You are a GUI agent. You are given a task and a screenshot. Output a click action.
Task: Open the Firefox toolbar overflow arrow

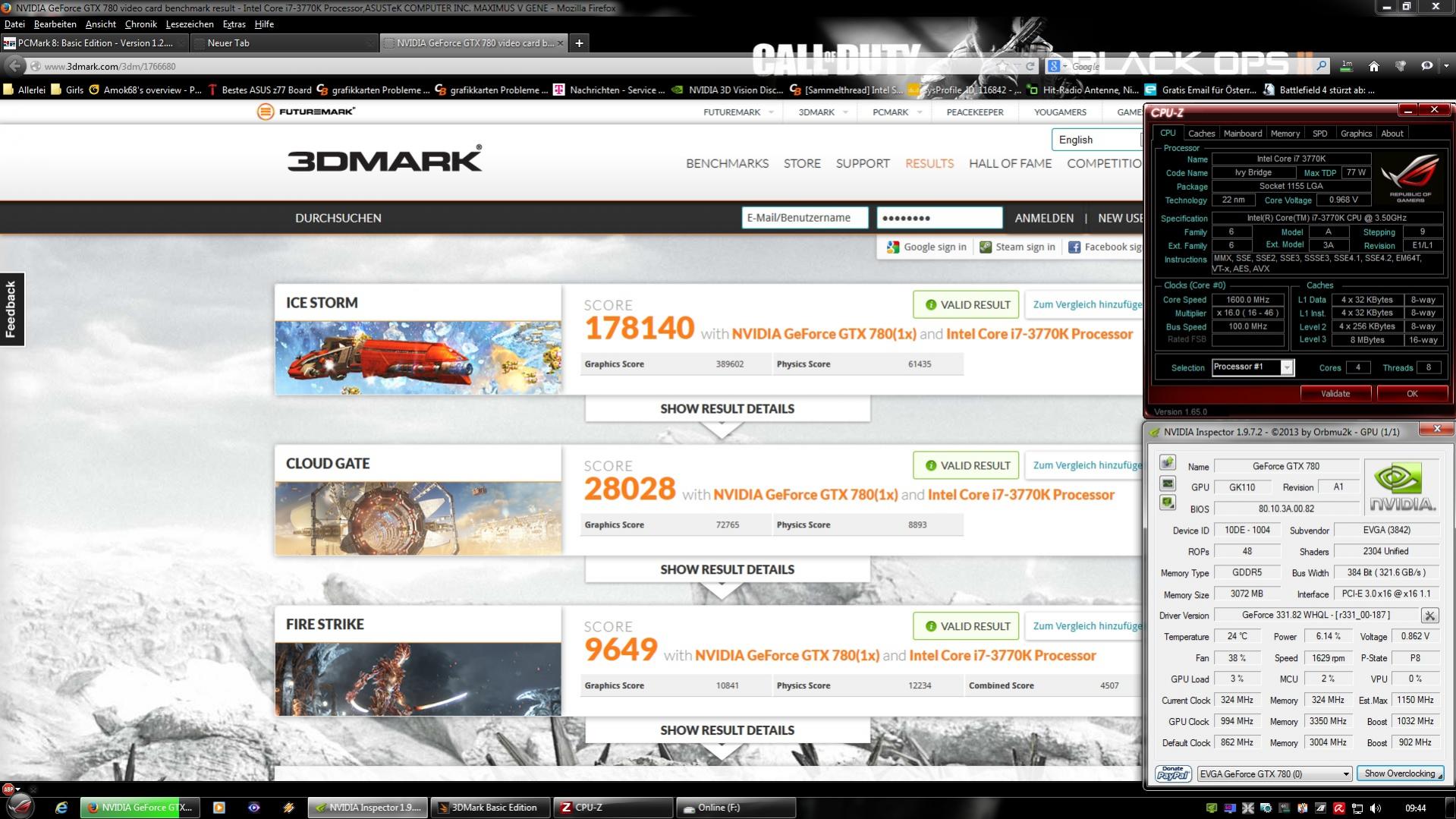point(1445,66)
